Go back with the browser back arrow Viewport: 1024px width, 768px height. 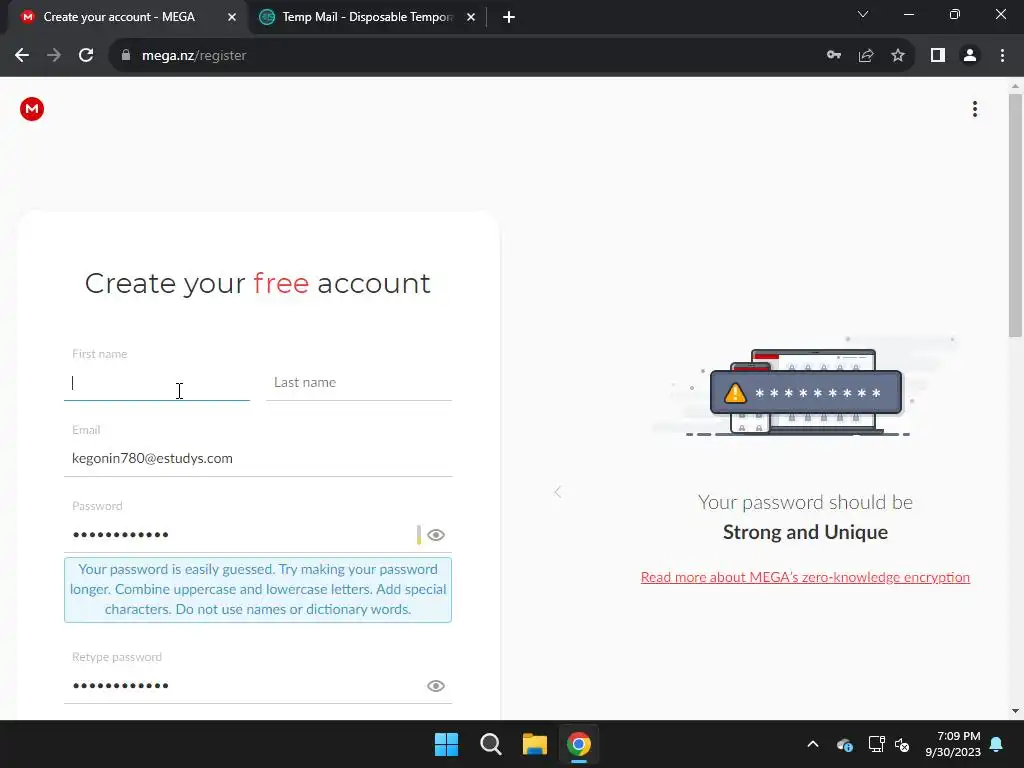tap(22, 56)
